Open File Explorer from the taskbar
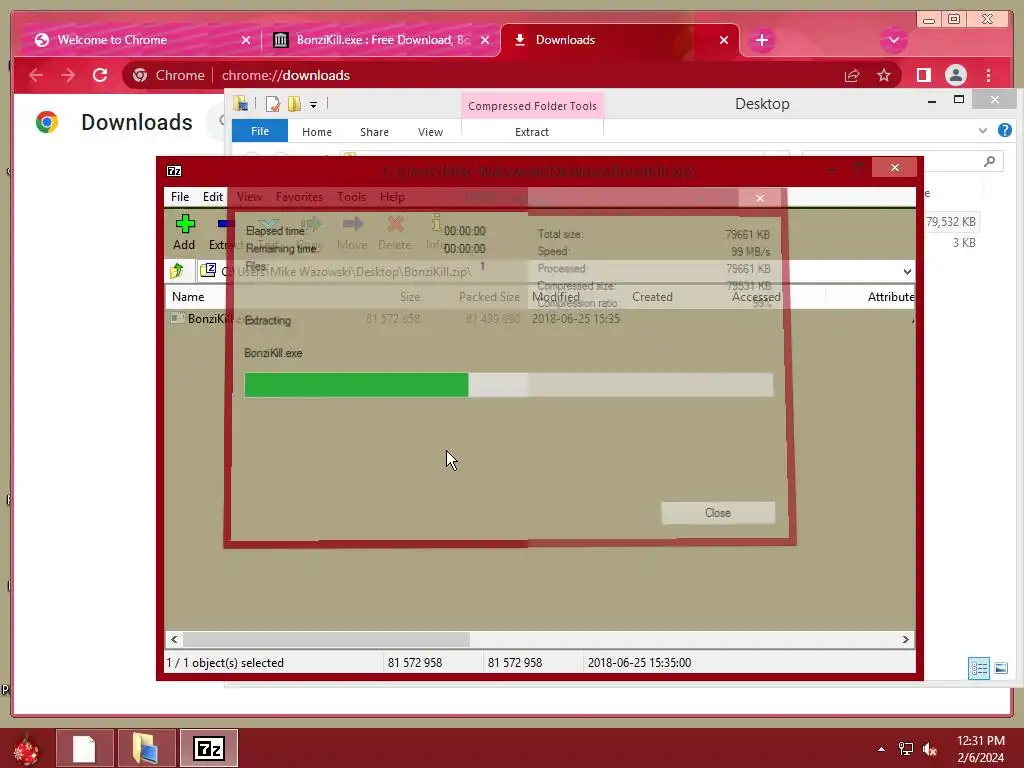1024x768 pixels. point(146,748)
